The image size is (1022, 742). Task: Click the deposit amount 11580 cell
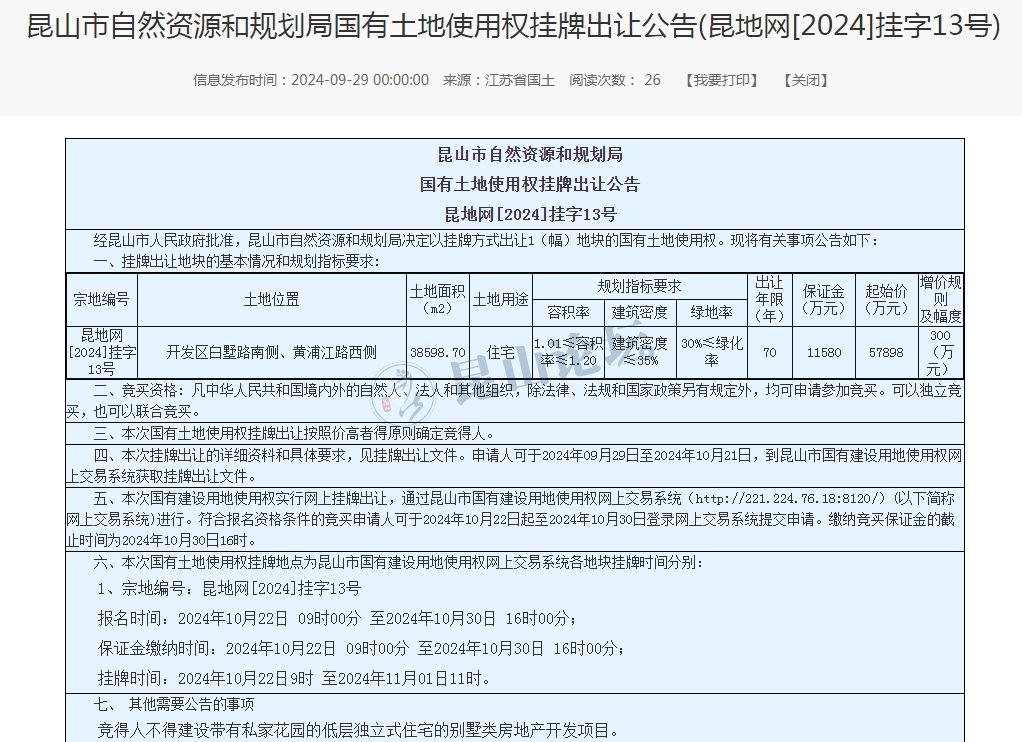[823, 352]
